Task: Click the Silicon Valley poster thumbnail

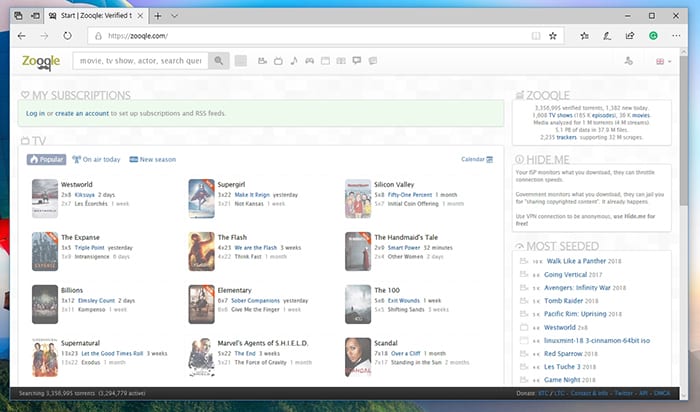Action: [x=358, y=198]
